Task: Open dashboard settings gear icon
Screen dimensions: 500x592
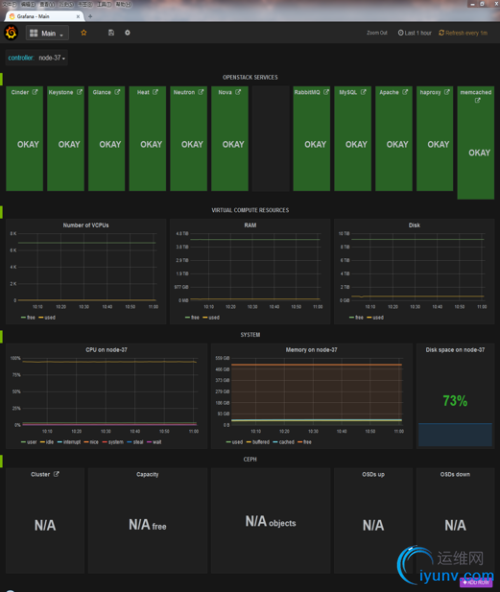Action: 128,33
